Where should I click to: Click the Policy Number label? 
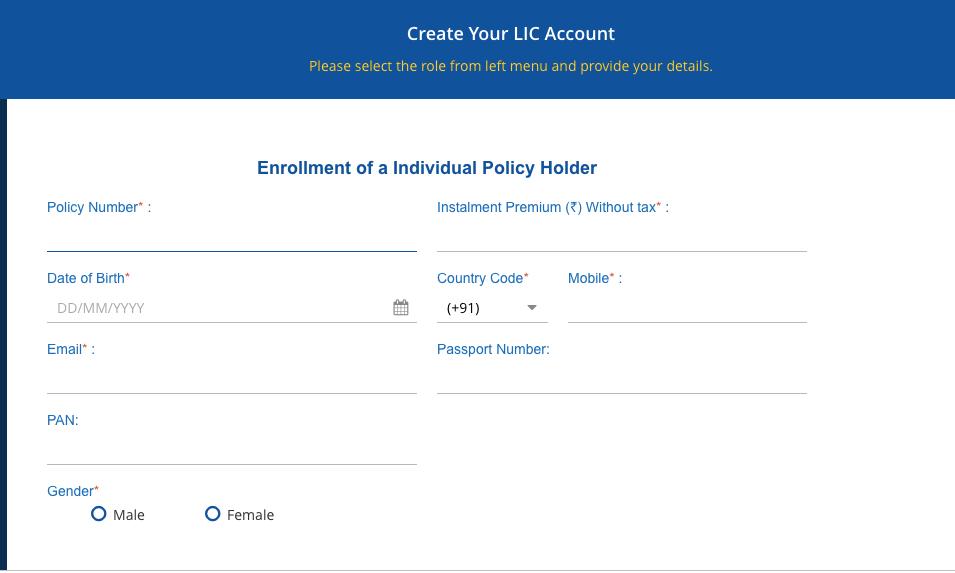pyautogui.click(x=95, y=207)
